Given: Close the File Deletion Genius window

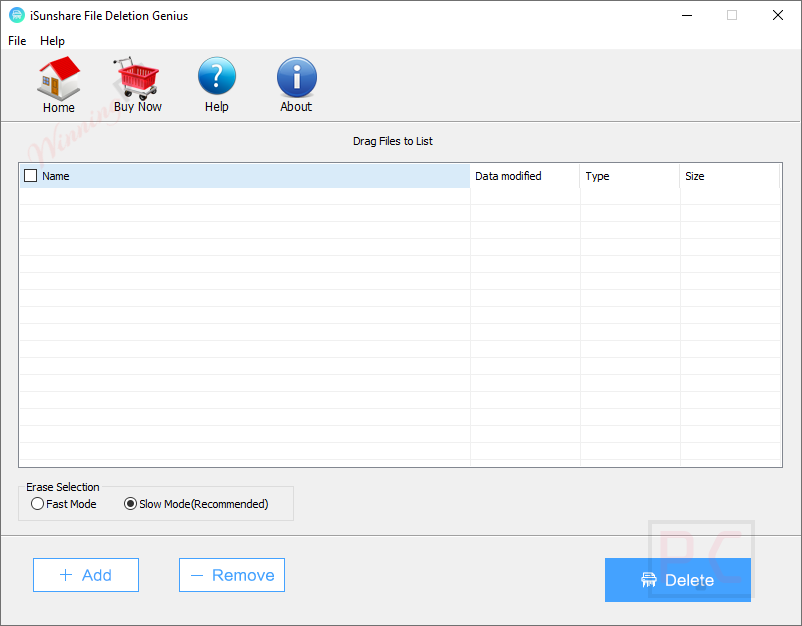Looking at the screenshot, I should pyautogui.click(x=777, y=15).
